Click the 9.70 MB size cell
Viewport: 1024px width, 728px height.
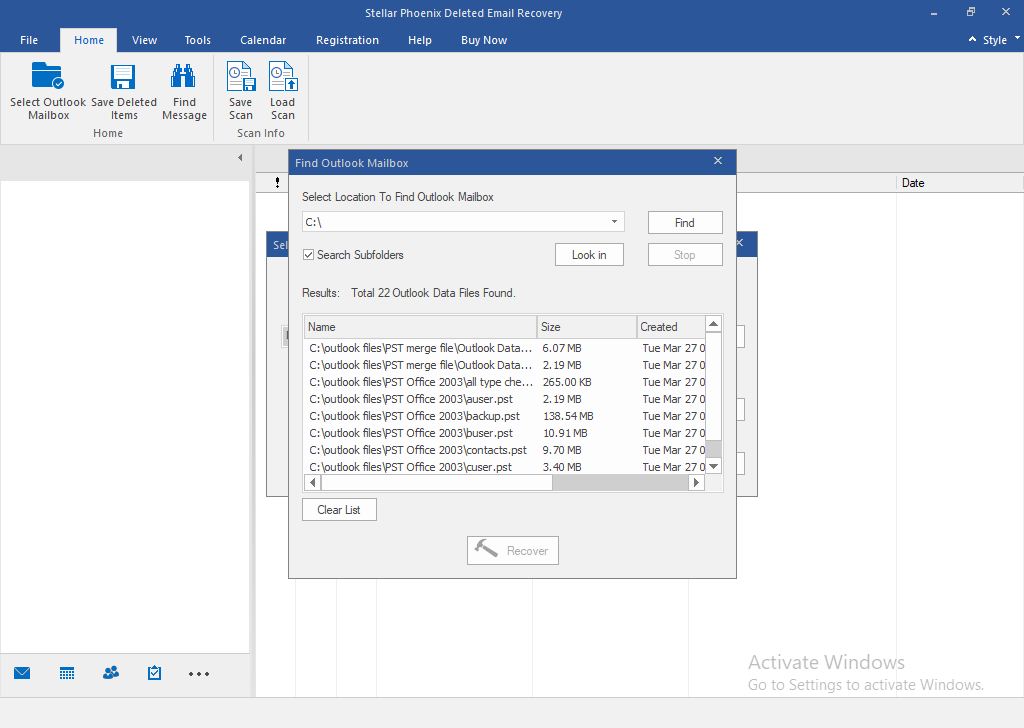coord(562,450)
